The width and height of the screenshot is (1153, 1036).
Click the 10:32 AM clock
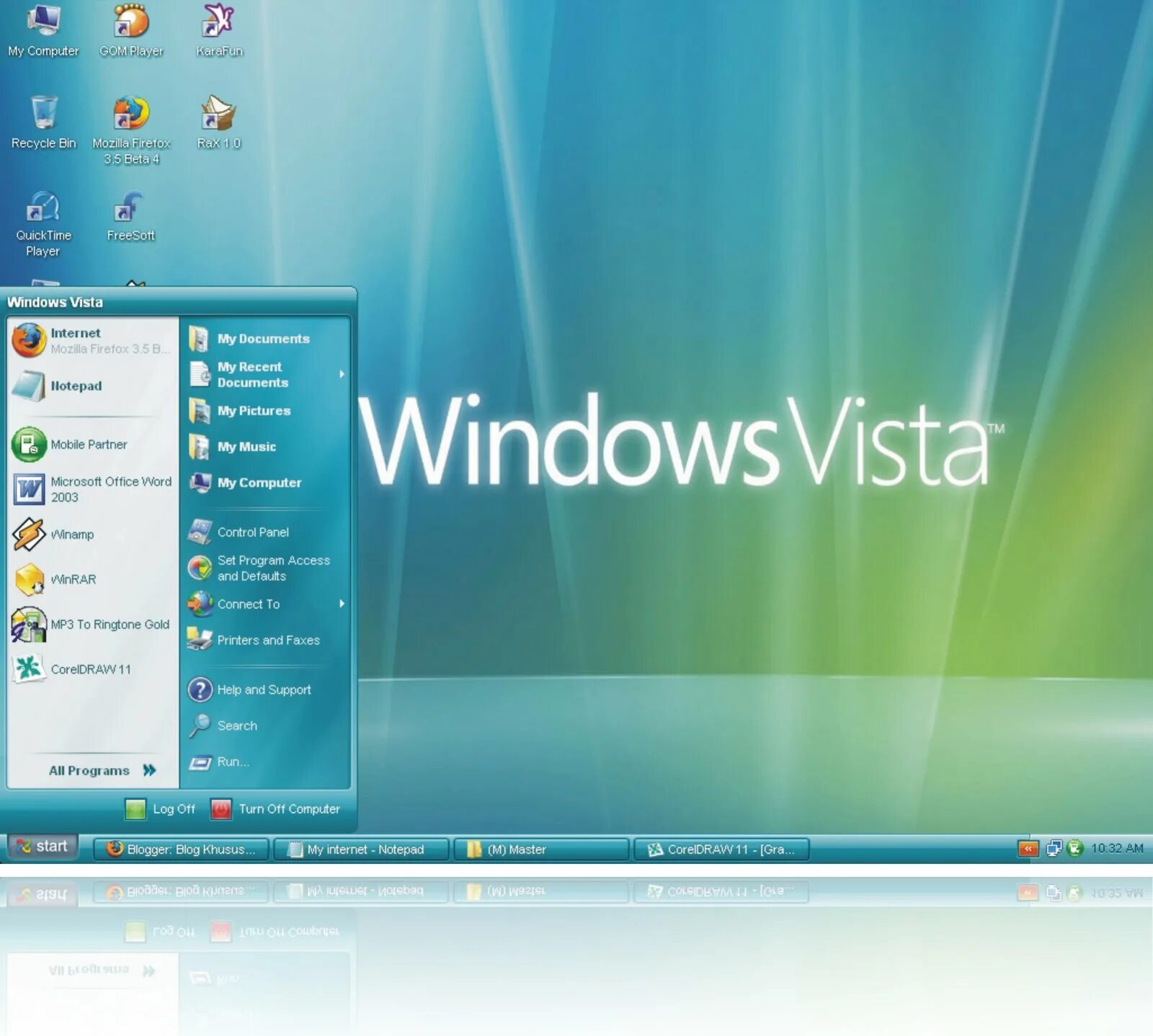(x=1117, y=849)
